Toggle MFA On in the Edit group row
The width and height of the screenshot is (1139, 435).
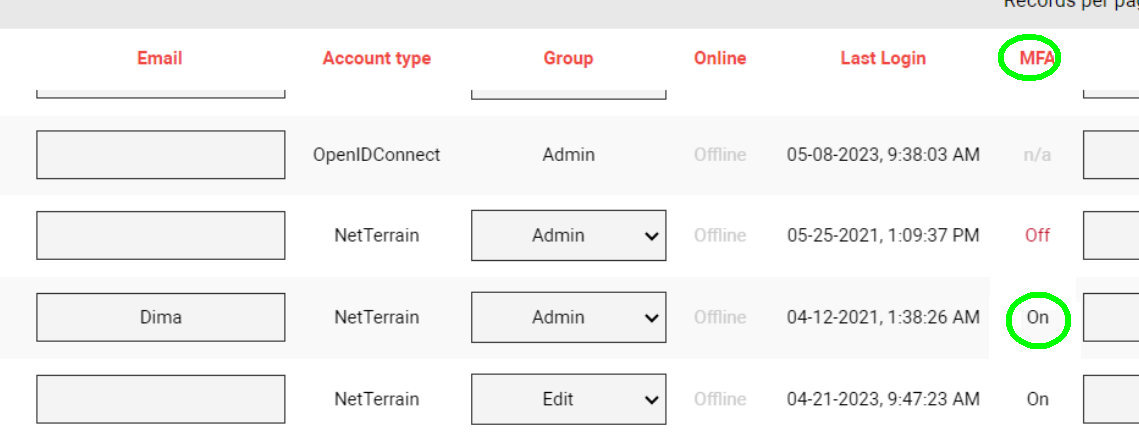pos(1037,400)
